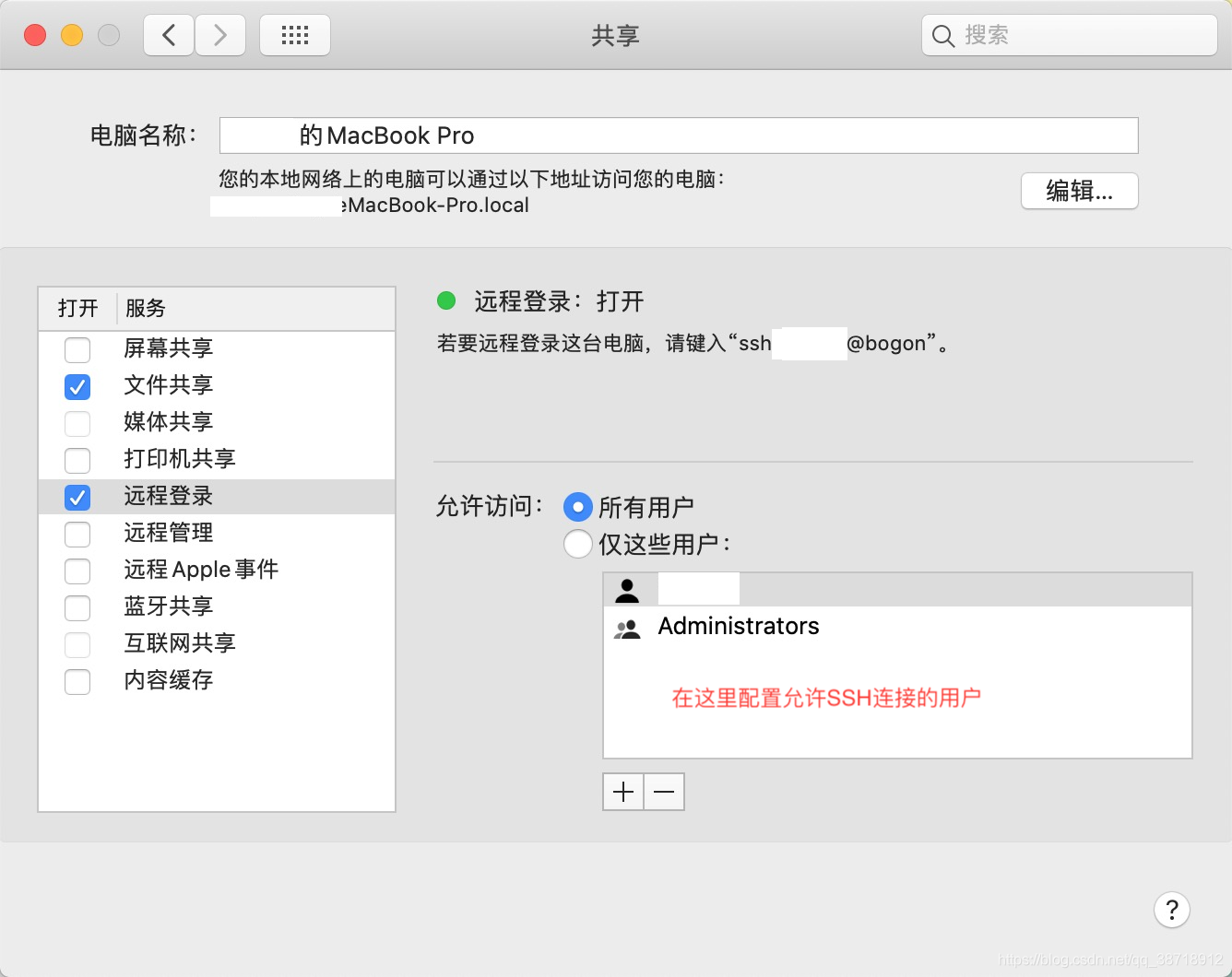Enable the 蓝牙共享 checkbox

[x=77, y=607]
